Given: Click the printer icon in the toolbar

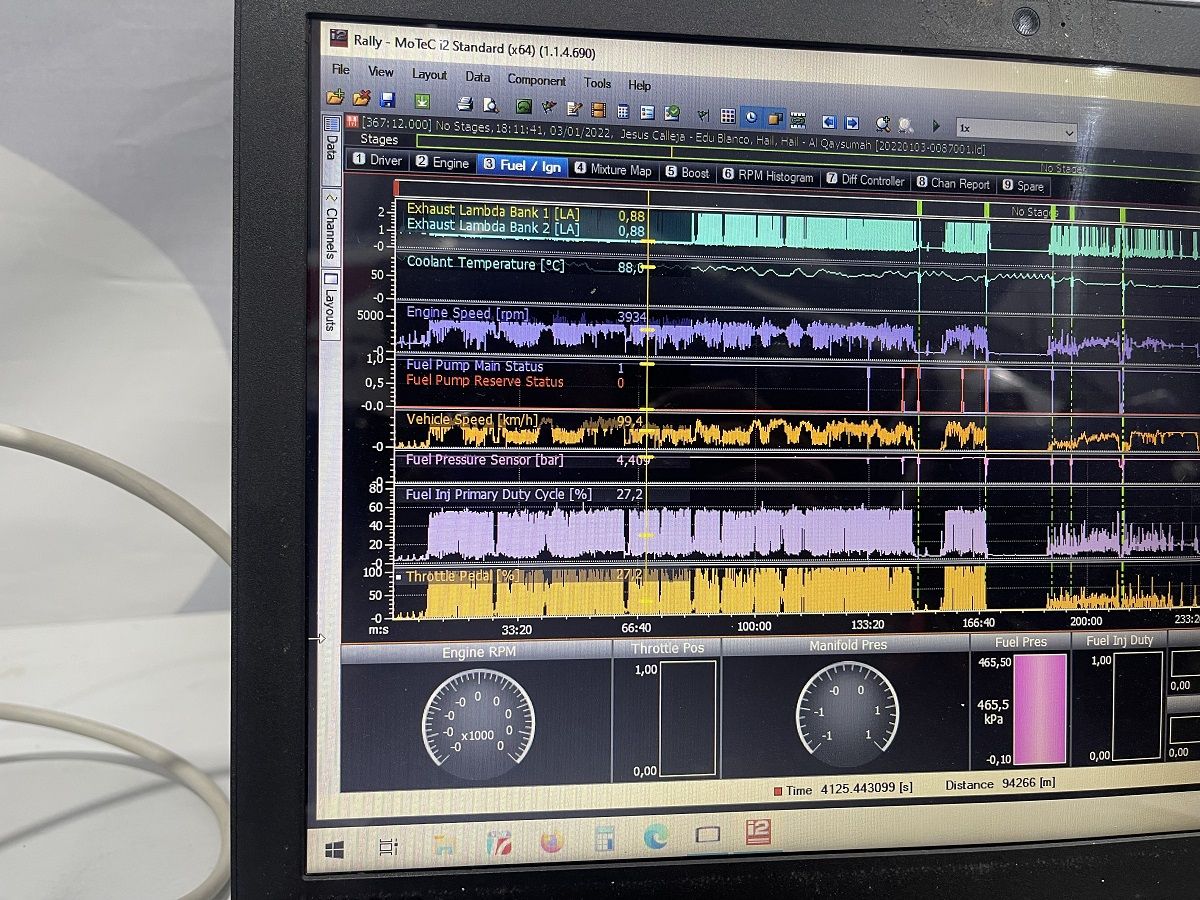Looking at the screenshot, I should (465, 103).
